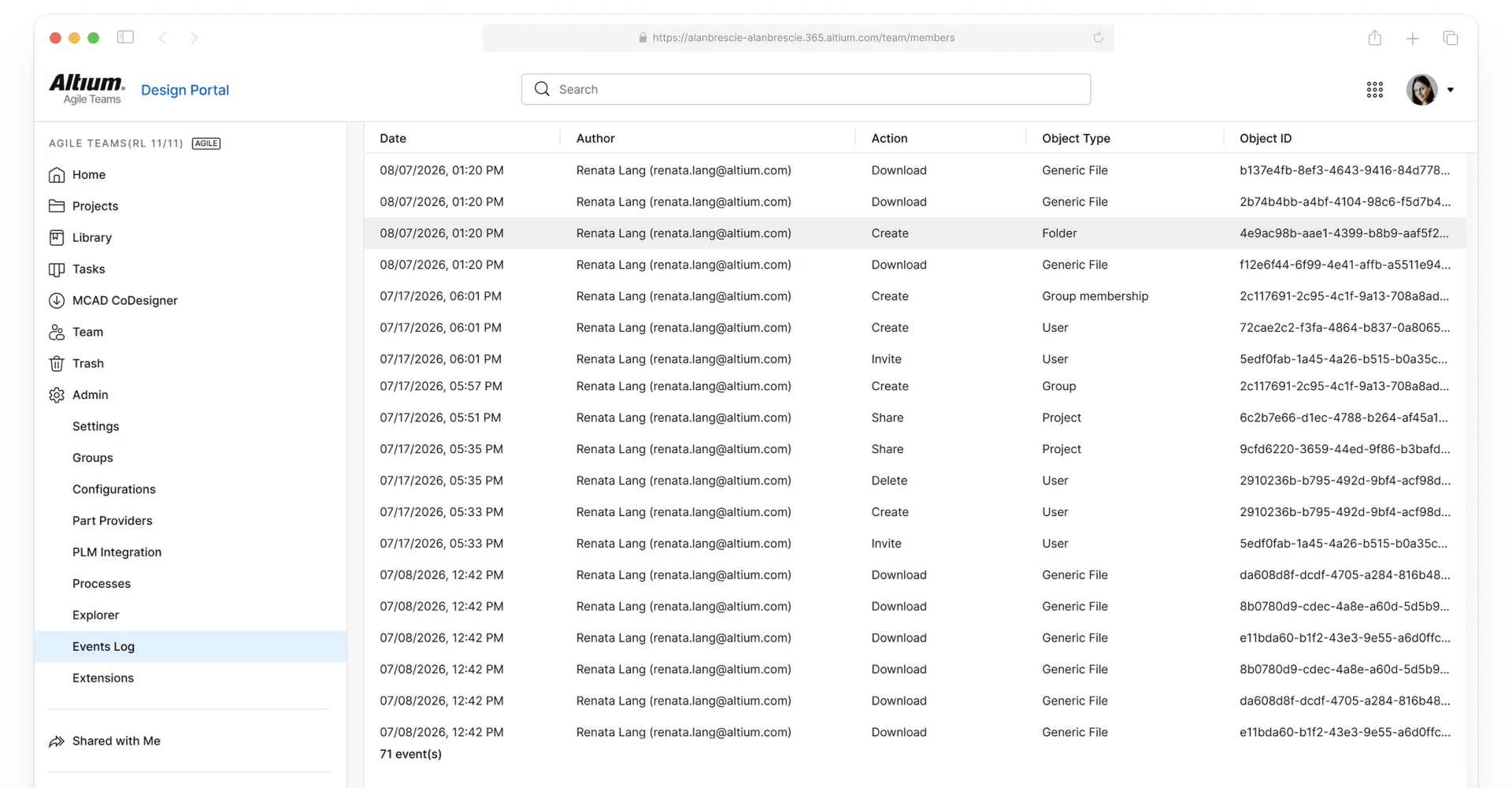Click the Tasks board icon
The image size is (1512, 788).
click(x=57, y=269)
